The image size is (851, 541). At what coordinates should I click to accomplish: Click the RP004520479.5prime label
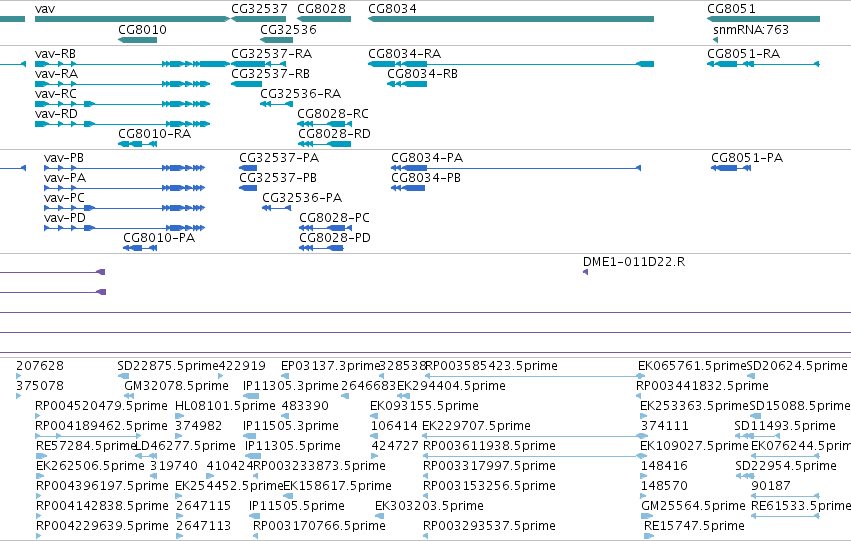101,406
